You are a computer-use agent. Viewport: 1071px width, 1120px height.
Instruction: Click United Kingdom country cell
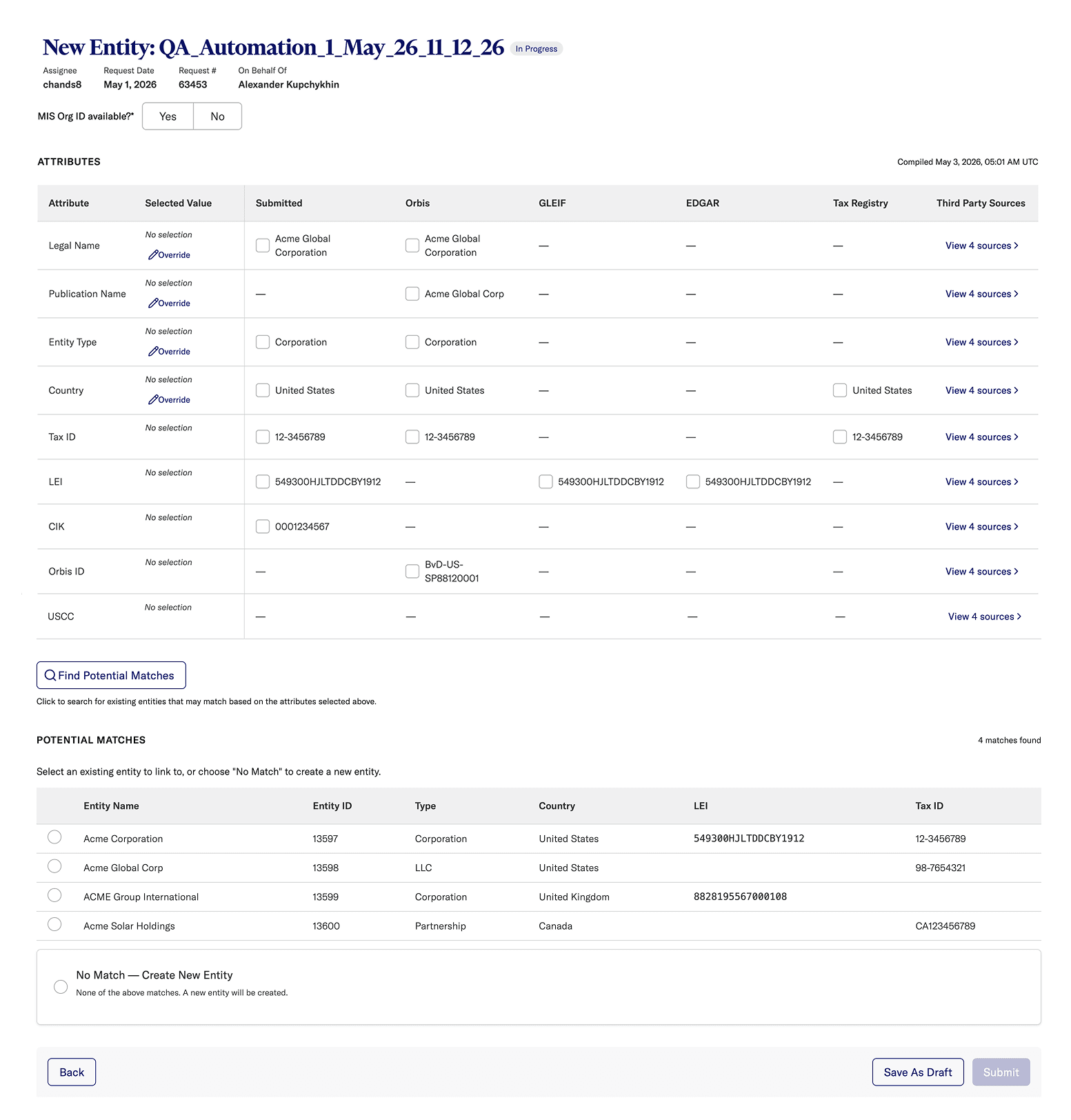(574, 897)
